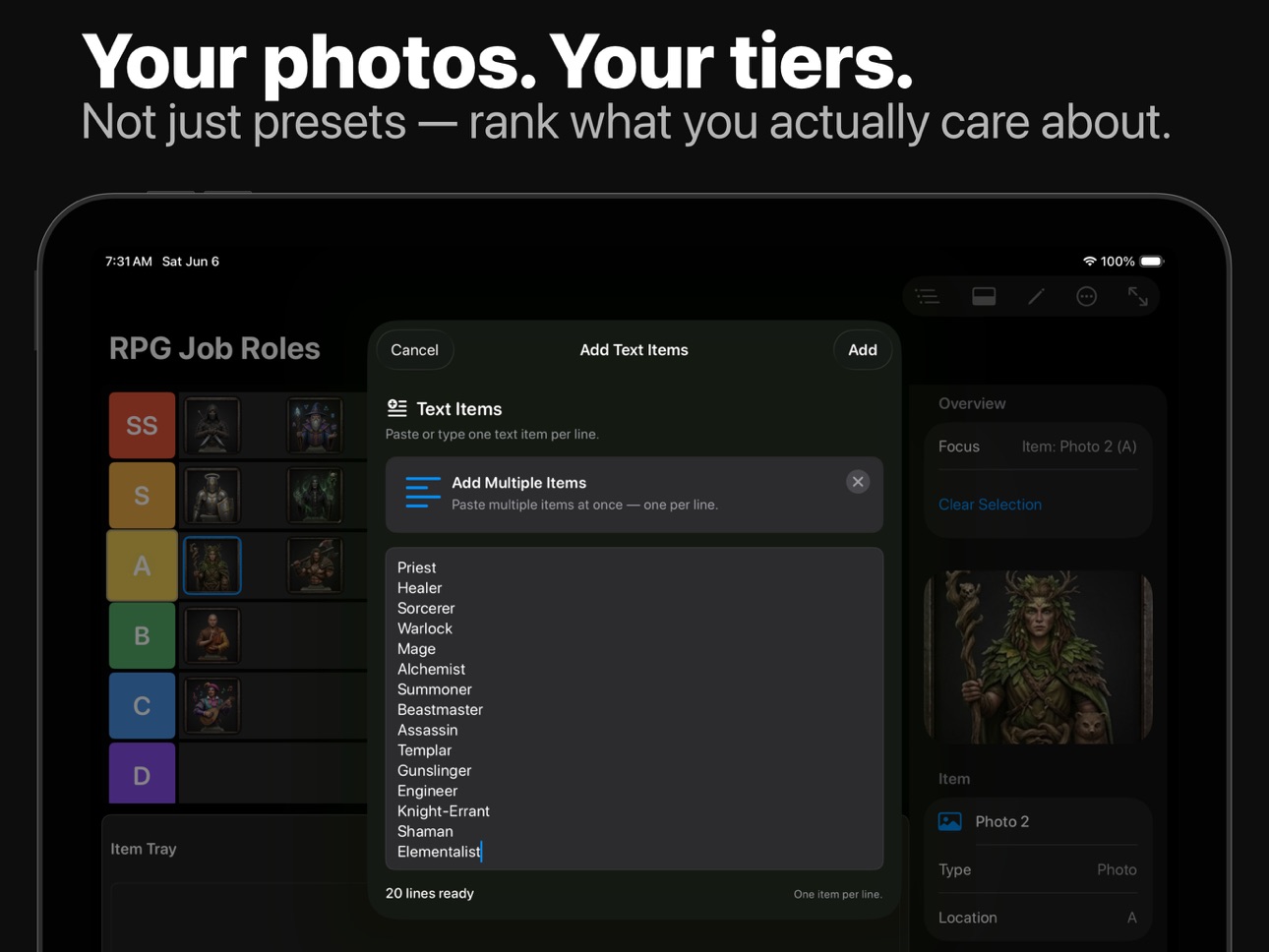Click the Assassin line
This screenshot has height=952, width=1269.
pos(428,730)
